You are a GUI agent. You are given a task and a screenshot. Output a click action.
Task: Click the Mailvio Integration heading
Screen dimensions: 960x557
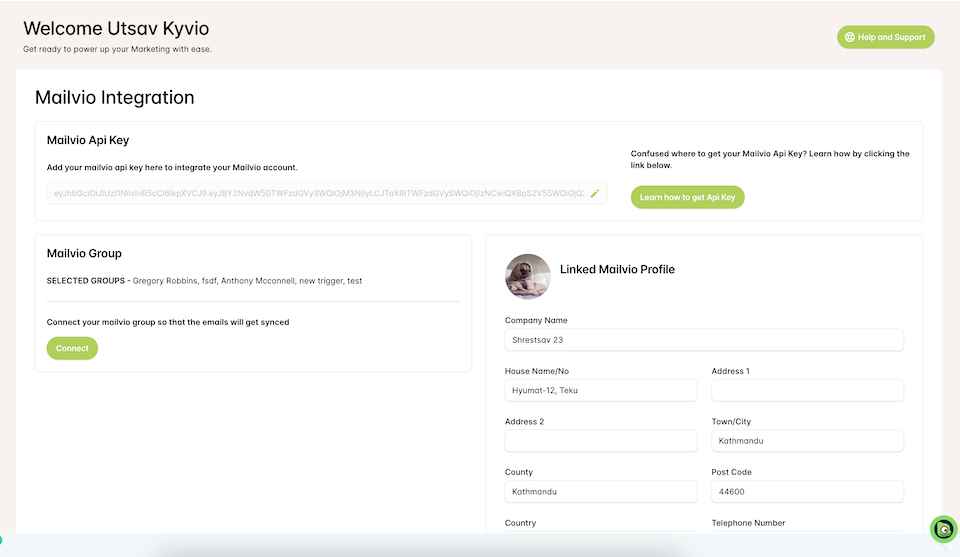(x=114, y=97)
